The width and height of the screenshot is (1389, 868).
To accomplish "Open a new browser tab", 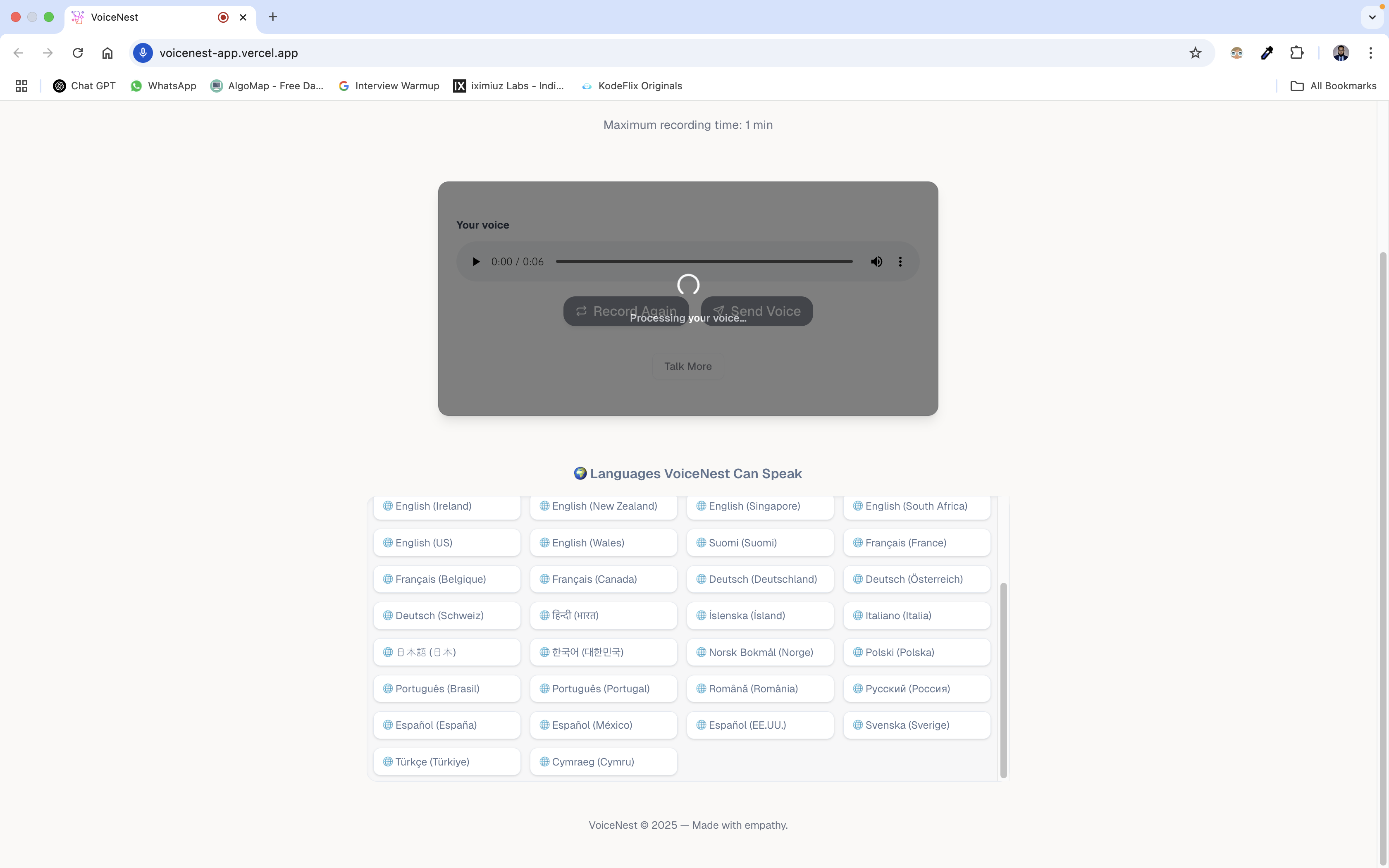I will tap(273, 17).
